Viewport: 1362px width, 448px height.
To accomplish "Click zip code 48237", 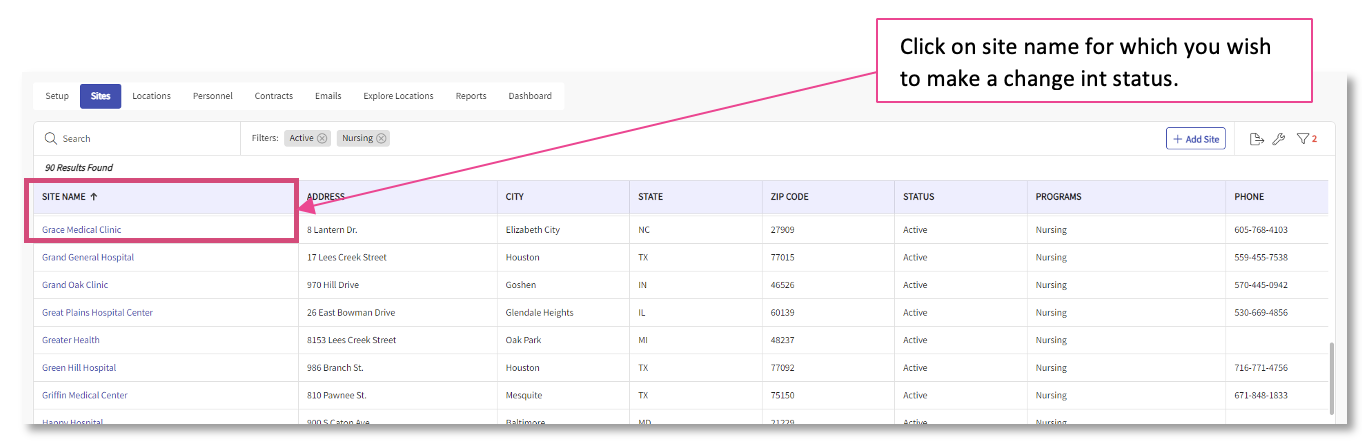I will pyautogui.click(x=783, y=340).
